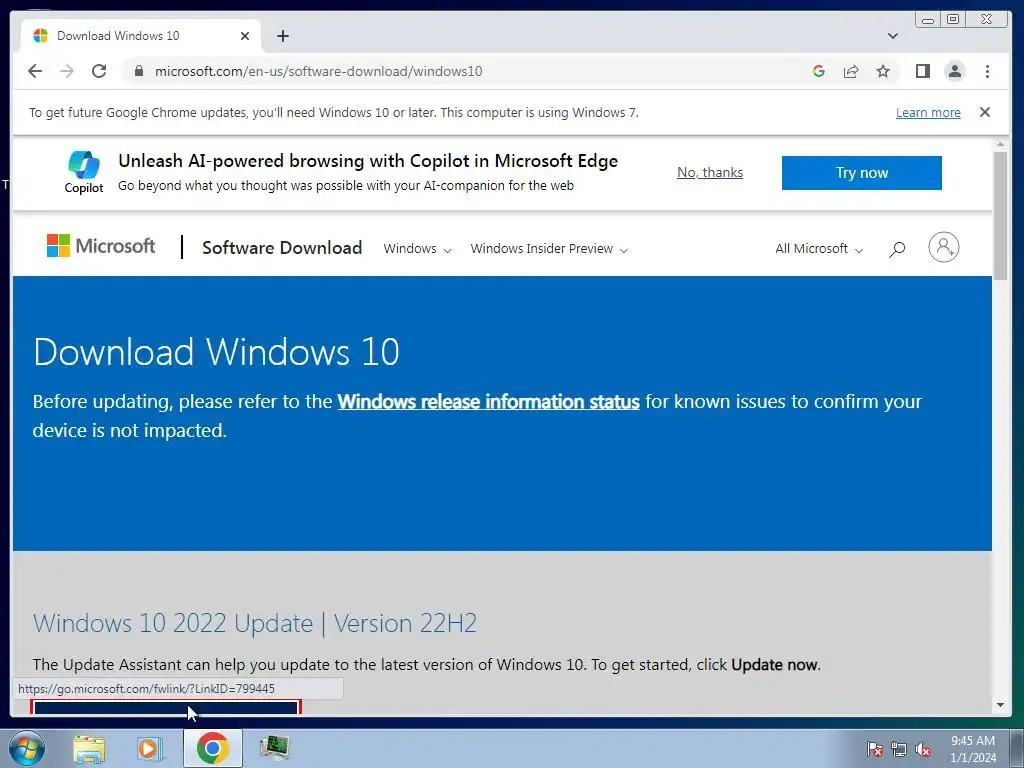Click the Windows 10 2022 Update heading
Screen dimensions: 1024x768
coord(255,623)
